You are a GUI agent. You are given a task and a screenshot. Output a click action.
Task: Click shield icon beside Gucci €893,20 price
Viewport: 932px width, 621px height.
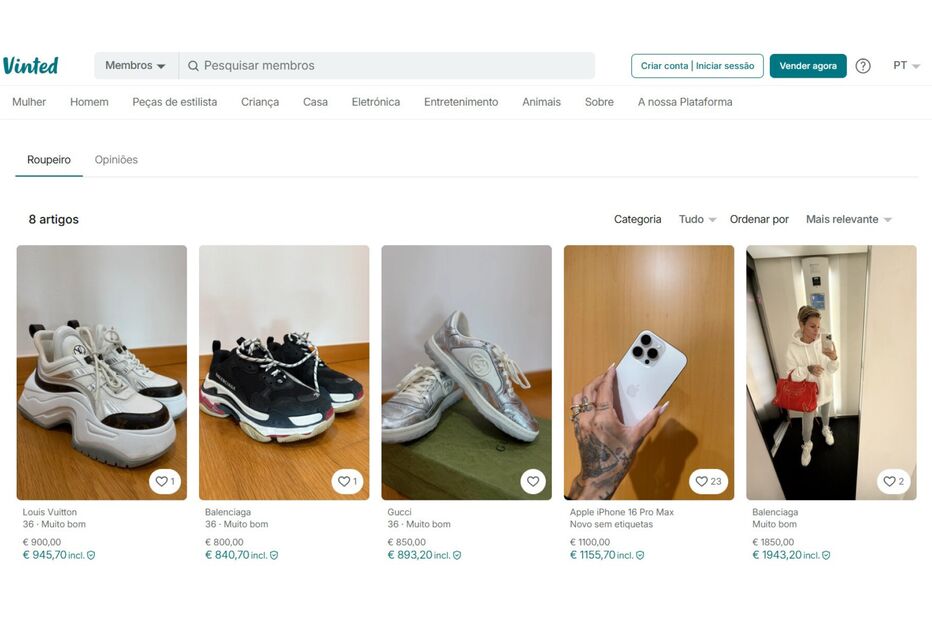pos(457,555)
